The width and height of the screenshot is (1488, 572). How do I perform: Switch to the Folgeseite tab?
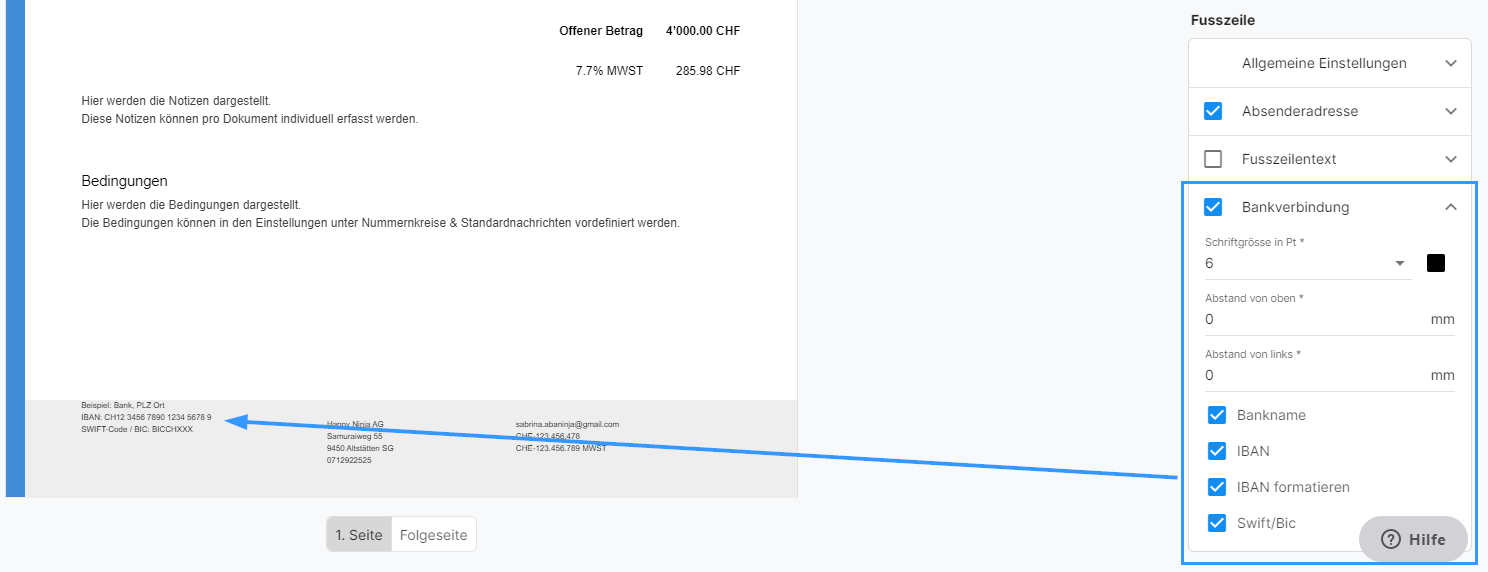434,535
